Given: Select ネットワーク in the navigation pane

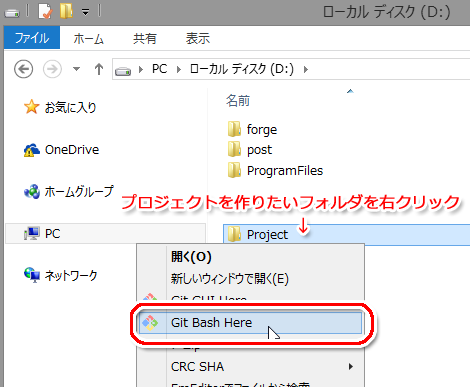Looking at the screenshot, I should 71,275.
